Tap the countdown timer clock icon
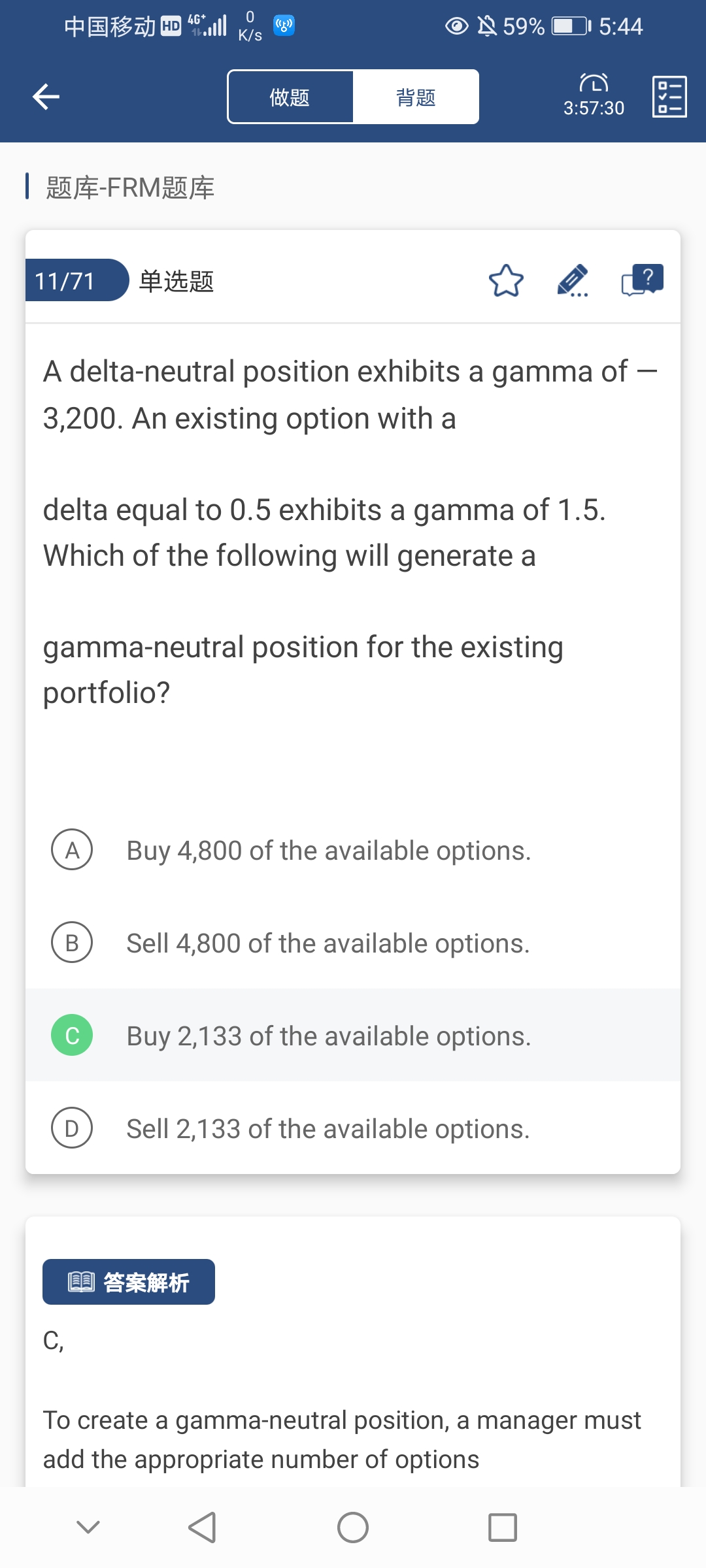This screenshot has height=1568, width=706. (x=594, y=84)
